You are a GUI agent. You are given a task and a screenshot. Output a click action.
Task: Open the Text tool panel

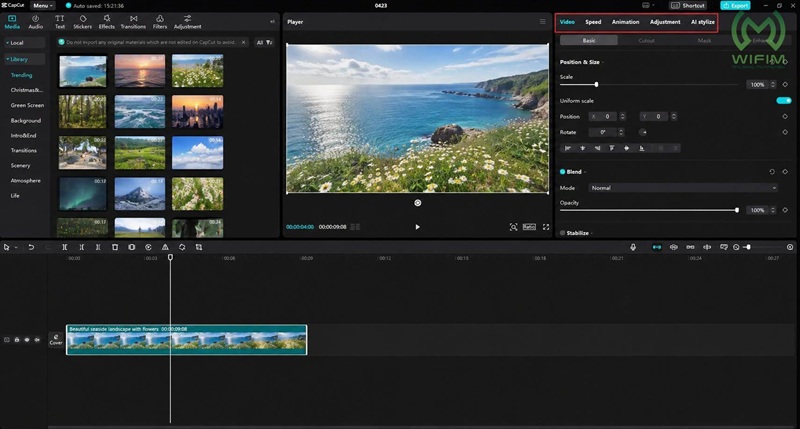pos(60,22)
